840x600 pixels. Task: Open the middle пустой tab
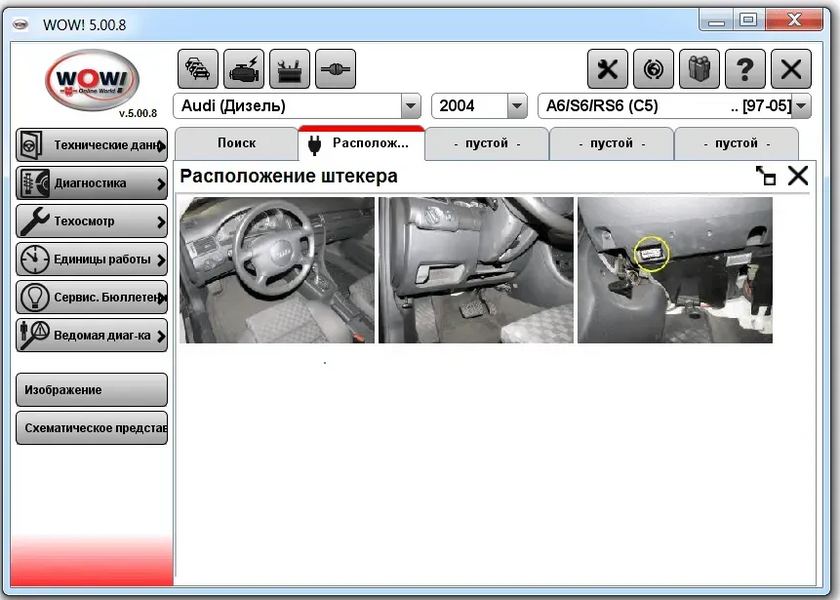(611, 144)
